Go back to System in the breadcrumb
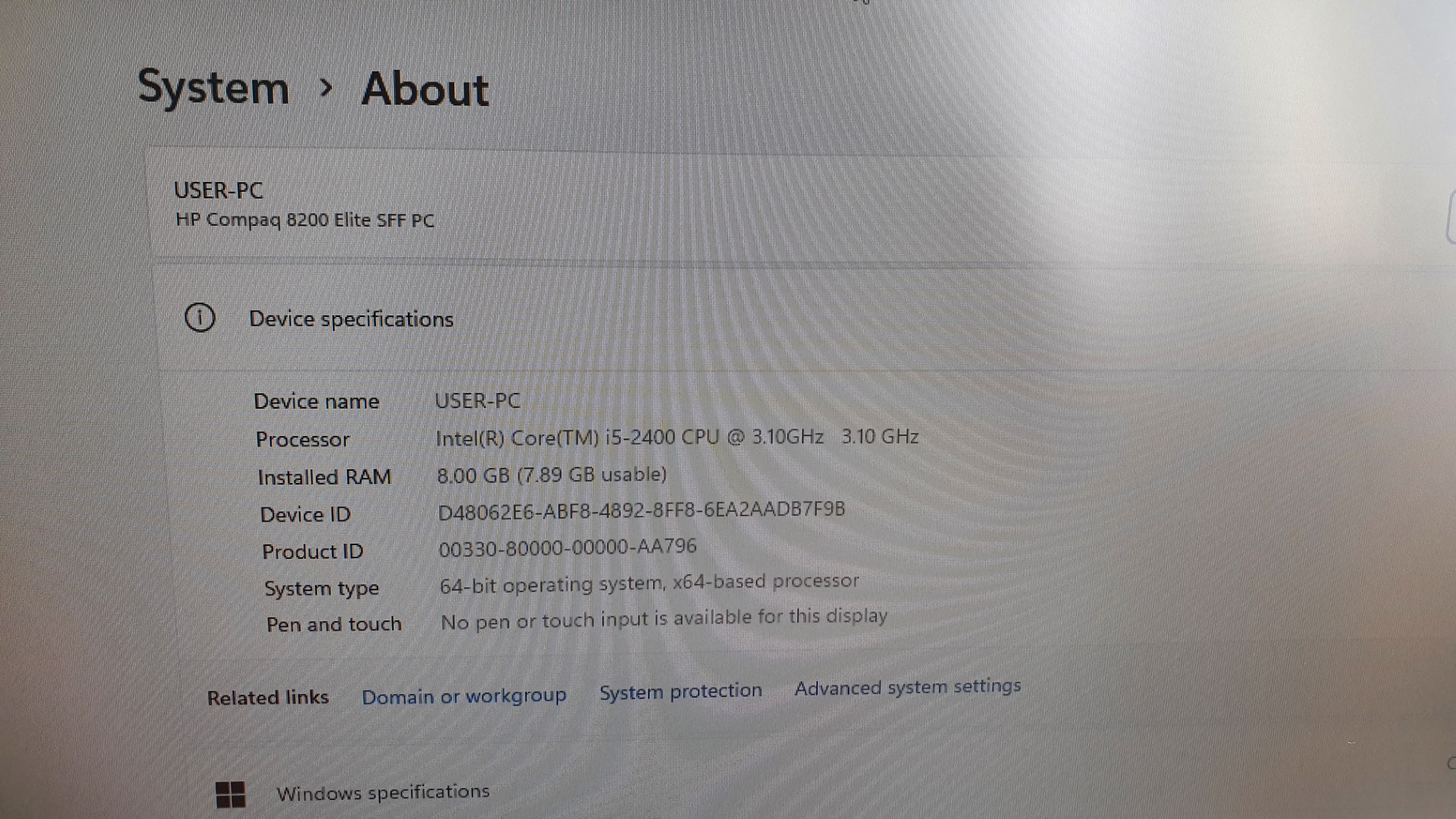 pyautogui.click(x=214, y=88)
